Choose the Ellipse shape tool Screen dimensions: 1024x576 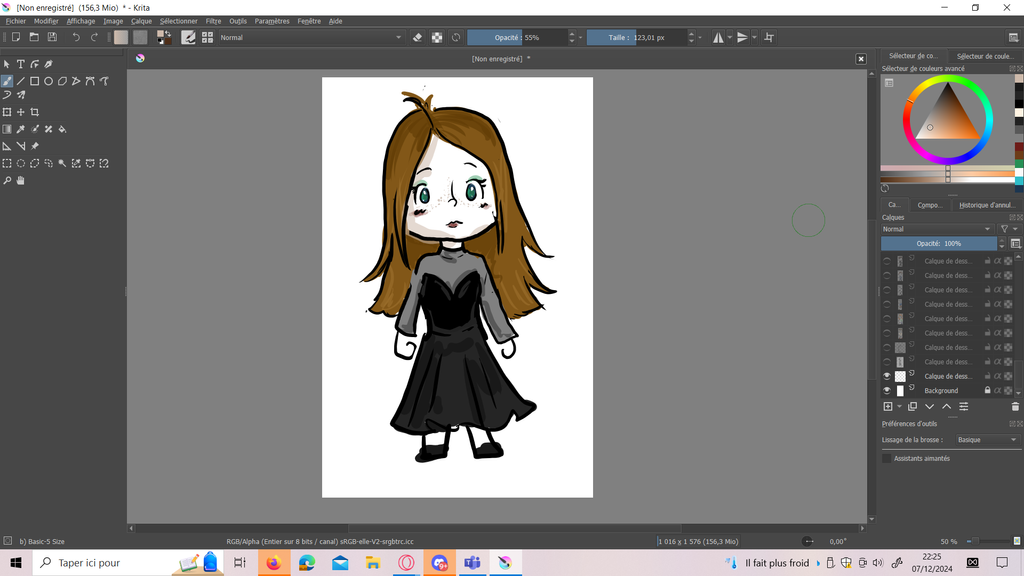[x=48, y=81]
